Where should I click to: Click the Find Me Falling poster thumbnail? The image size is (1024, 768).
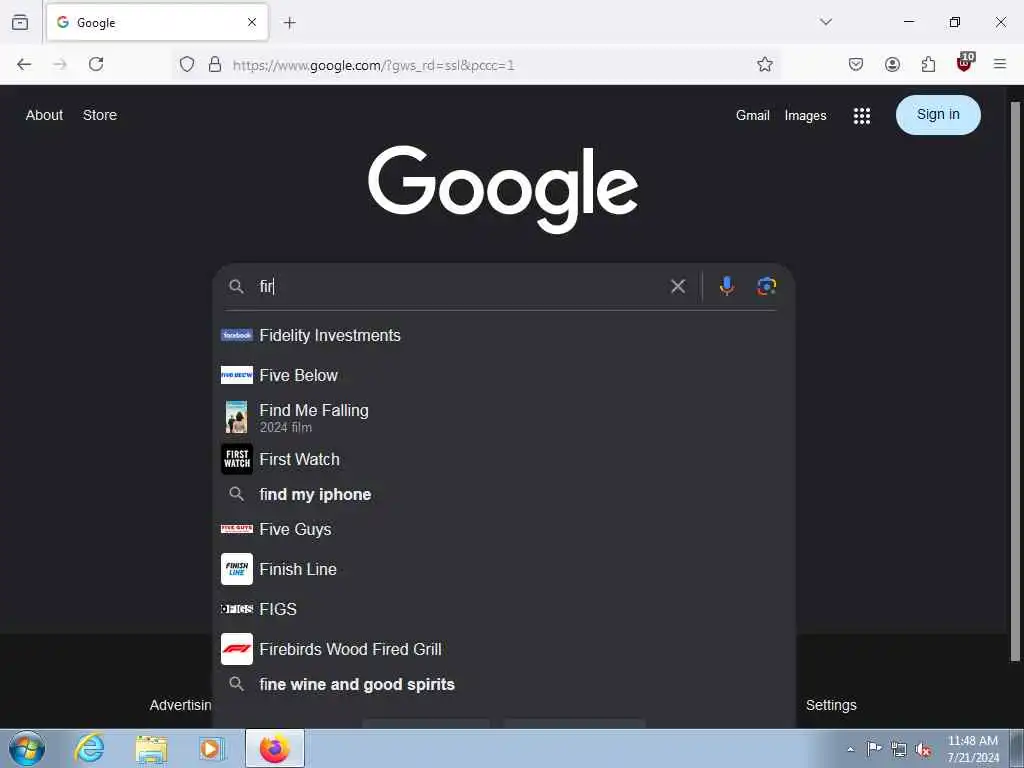click(236, 417)
